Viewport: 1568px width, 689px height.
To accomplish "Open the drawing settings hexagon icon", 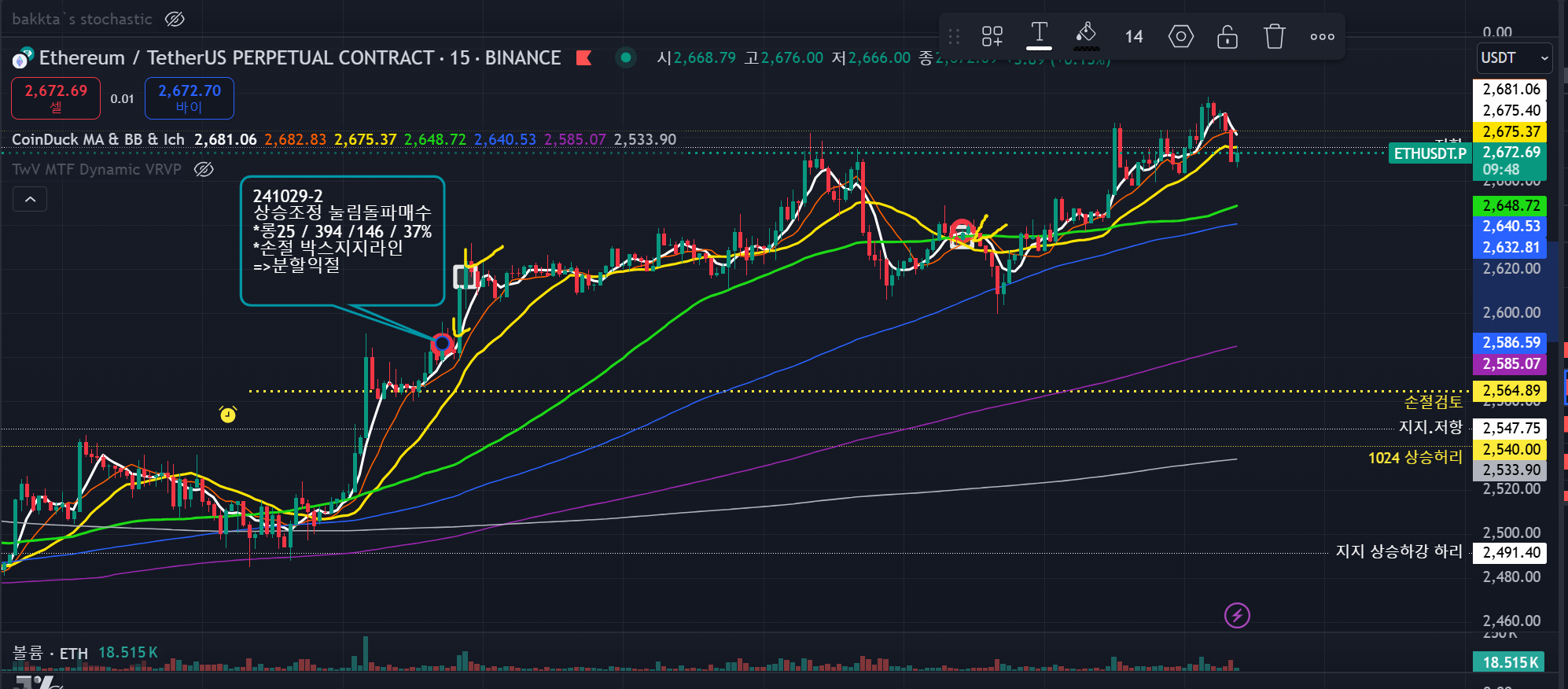I will [1181, 36].
